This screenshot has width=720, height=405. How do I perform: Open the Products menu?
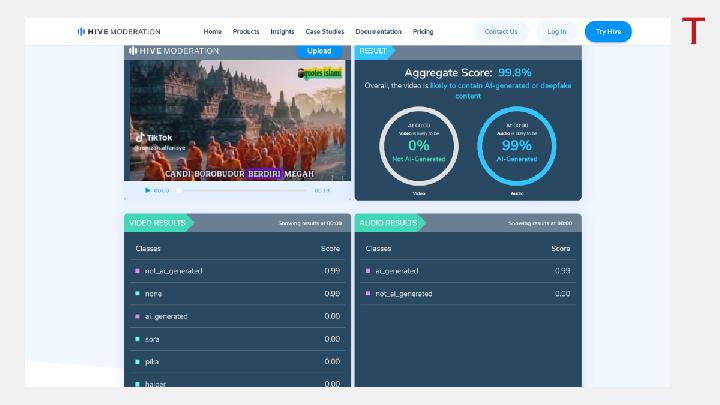click(x=246, y=31)
